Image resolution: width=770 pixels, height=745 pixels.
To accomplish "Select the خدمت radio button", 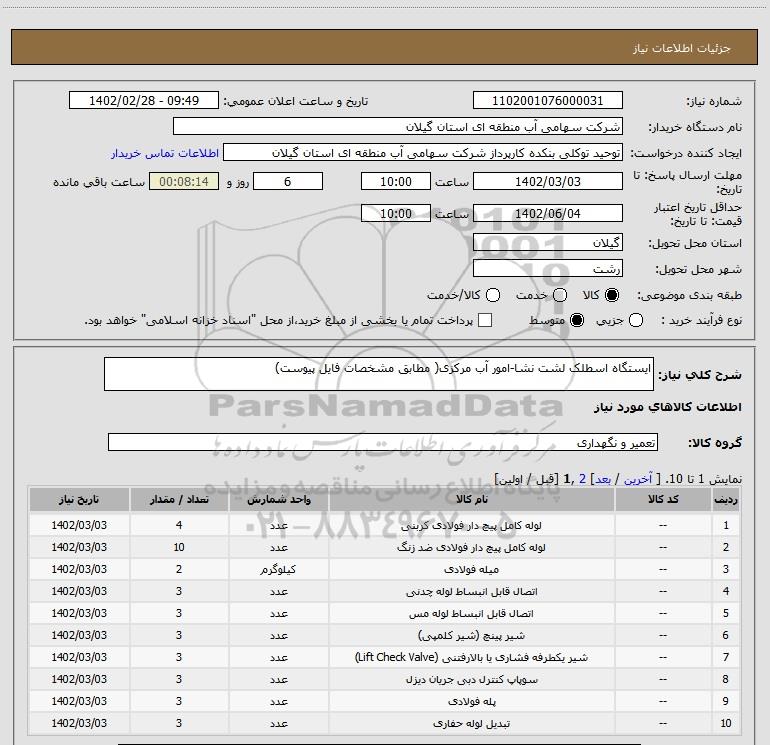I will [560, 295].
